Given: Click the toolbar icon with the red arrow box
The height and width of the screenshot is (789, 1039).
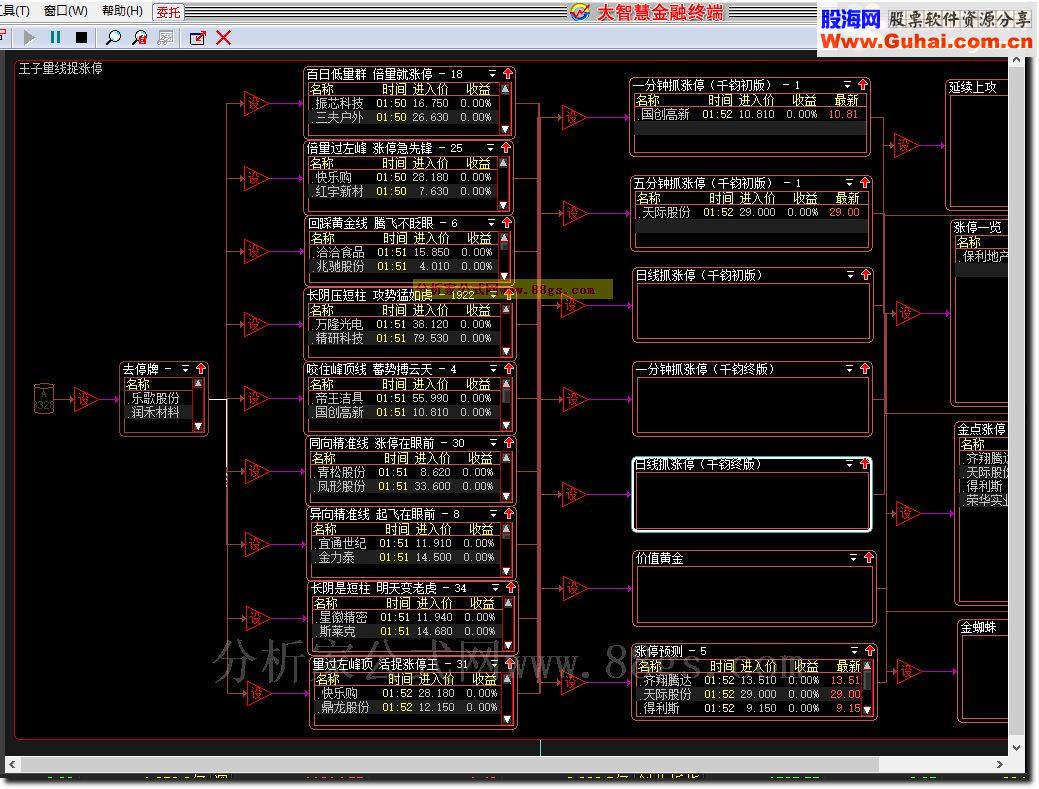Looking at the screenshot, I should coord(197,38).
